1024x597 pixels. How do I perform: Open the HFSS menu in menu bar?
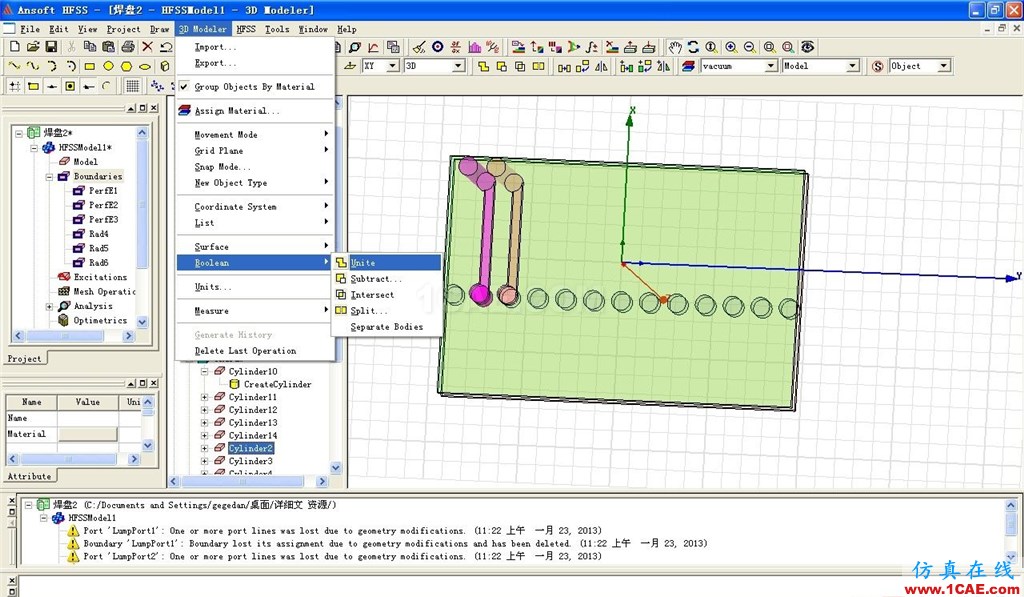(x=246, y=29)
